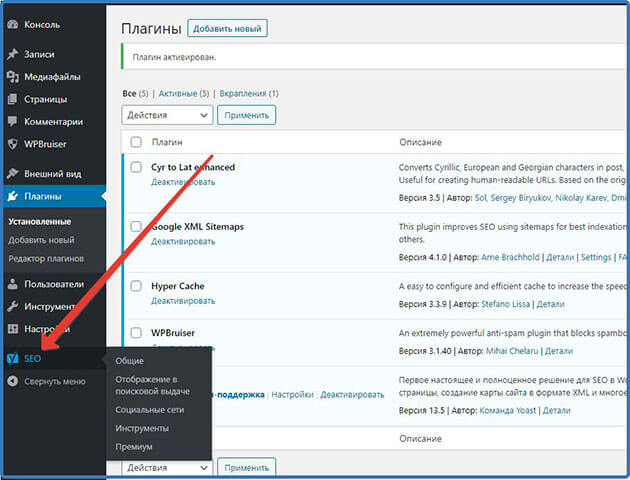Open Детали link for Google XML Sitemaps
Screen dimensions: 630x480
560,257
